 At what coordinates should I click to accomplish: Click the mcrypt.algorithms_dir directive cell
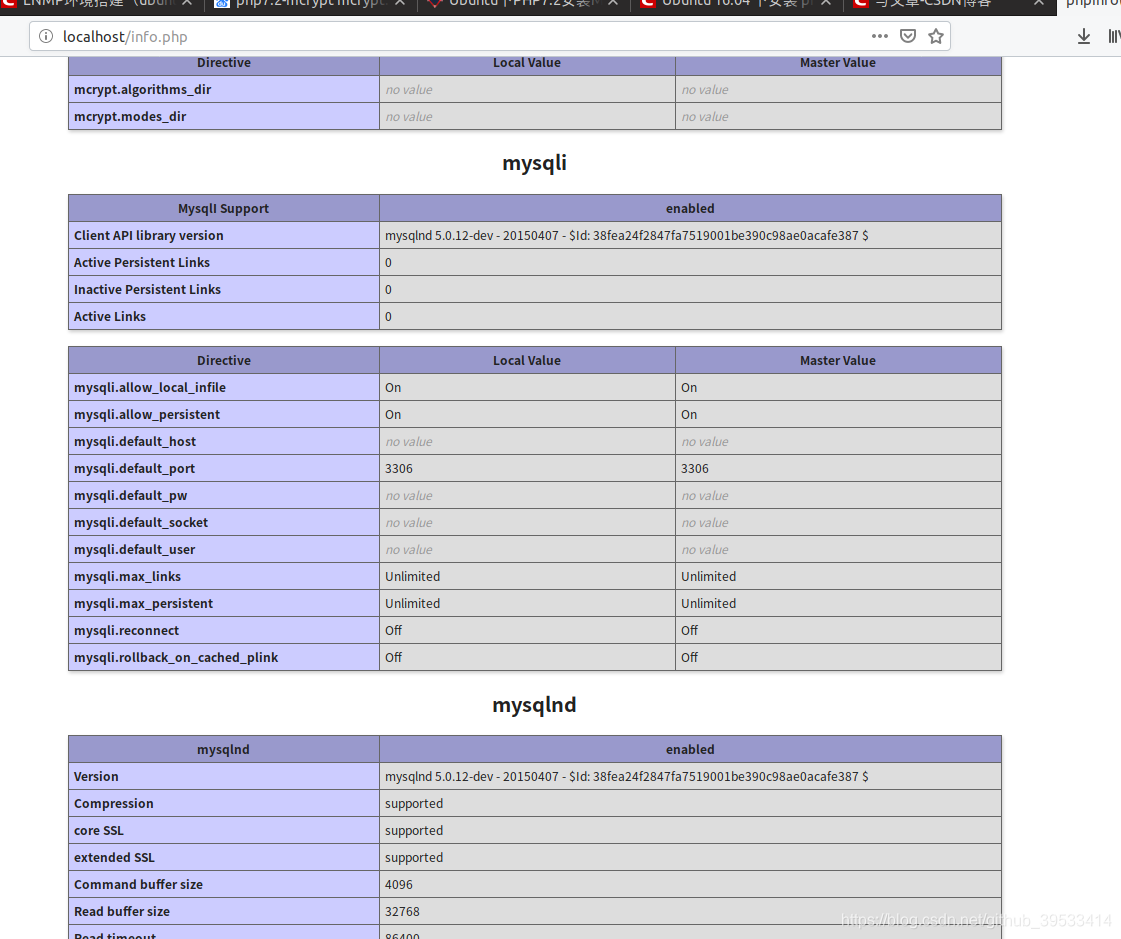[x=224, y=89]
